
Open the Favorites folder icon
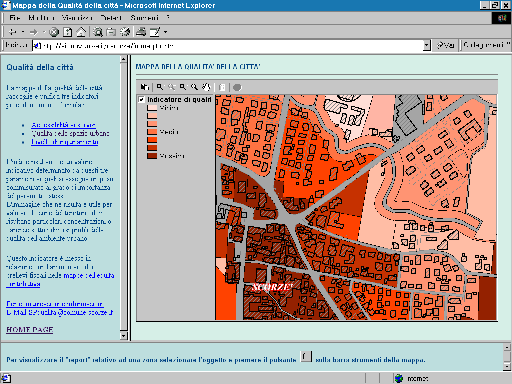tap(111, 32)
